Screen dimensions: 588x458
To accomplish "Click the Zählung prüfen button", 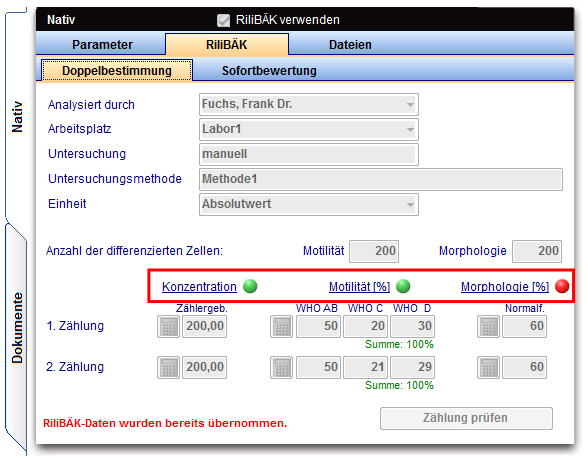I will click(466, 418).
